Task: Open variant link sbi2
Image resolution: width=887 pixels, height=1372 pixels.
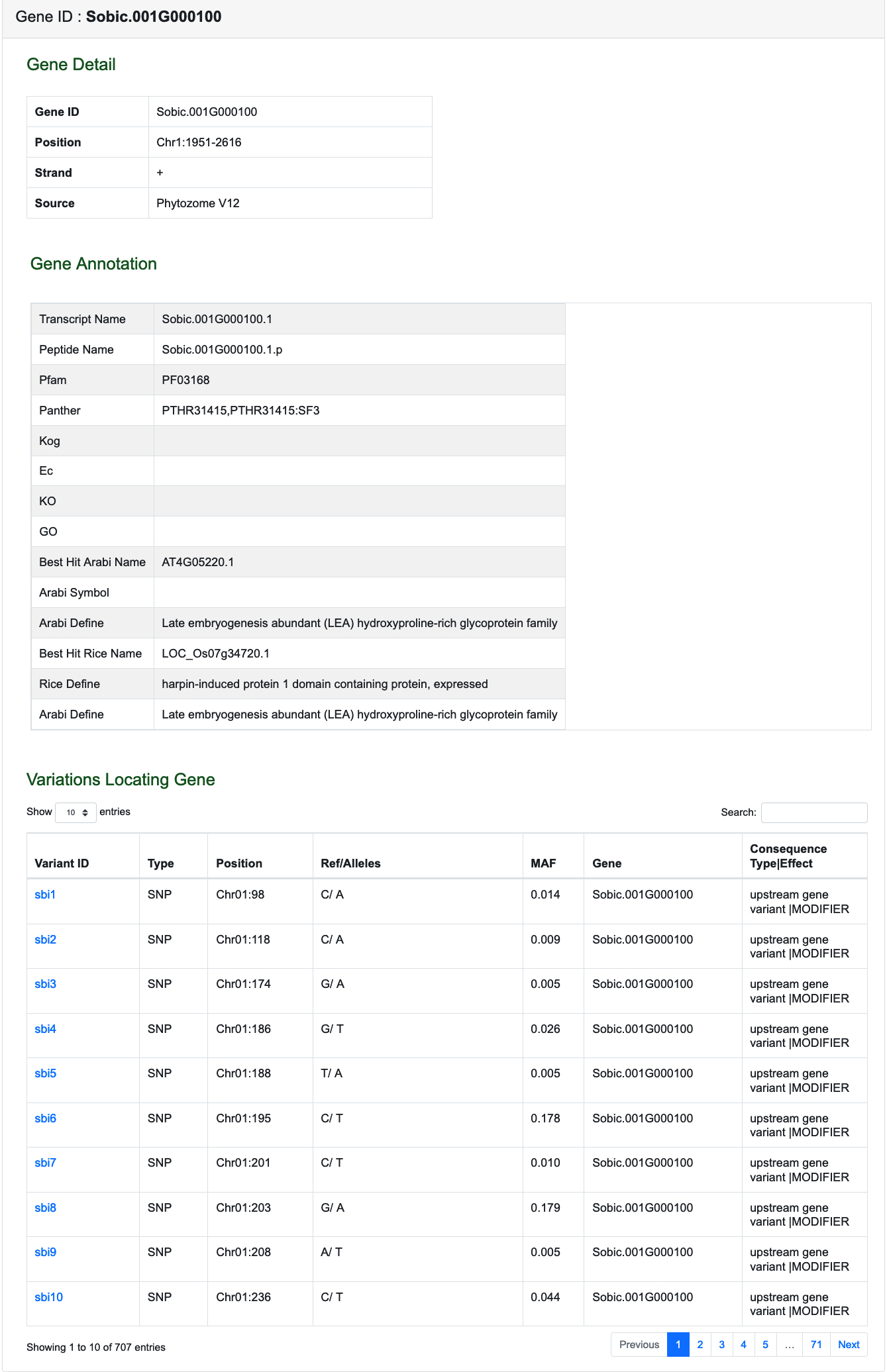Action: (x=45, y=940)
